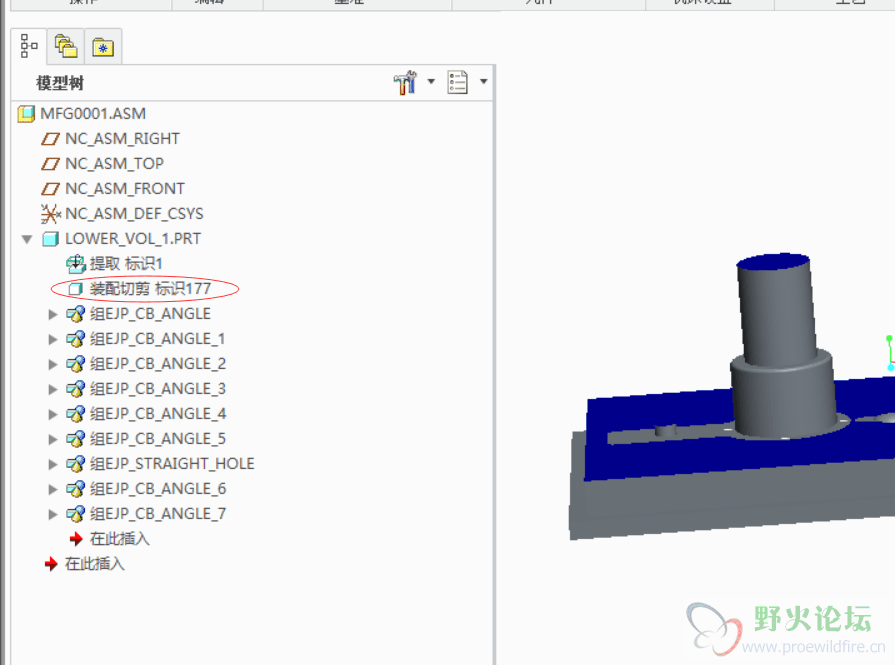
Task: Select 组EJP_CB_ANGLE_7 row text
Action: 158,515
